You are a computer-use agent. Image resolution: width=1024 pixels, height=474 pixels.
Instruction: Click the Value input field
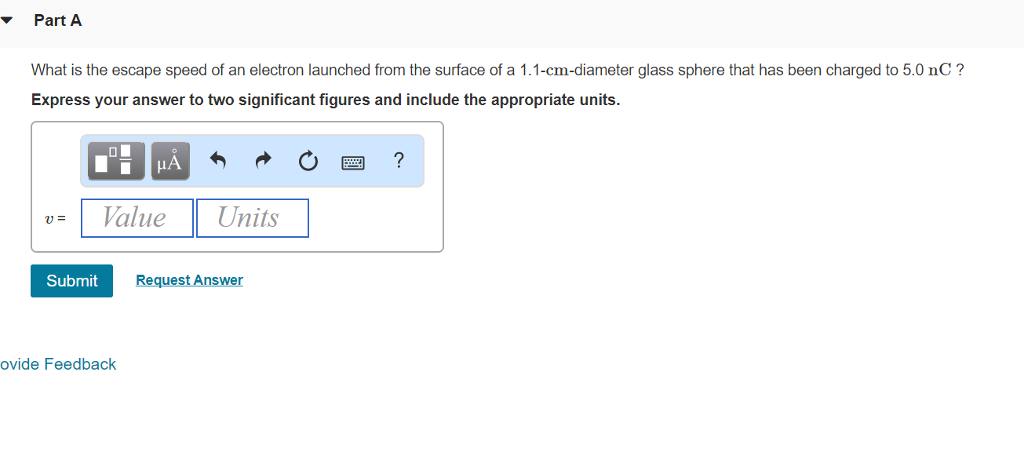pos(137,218)
